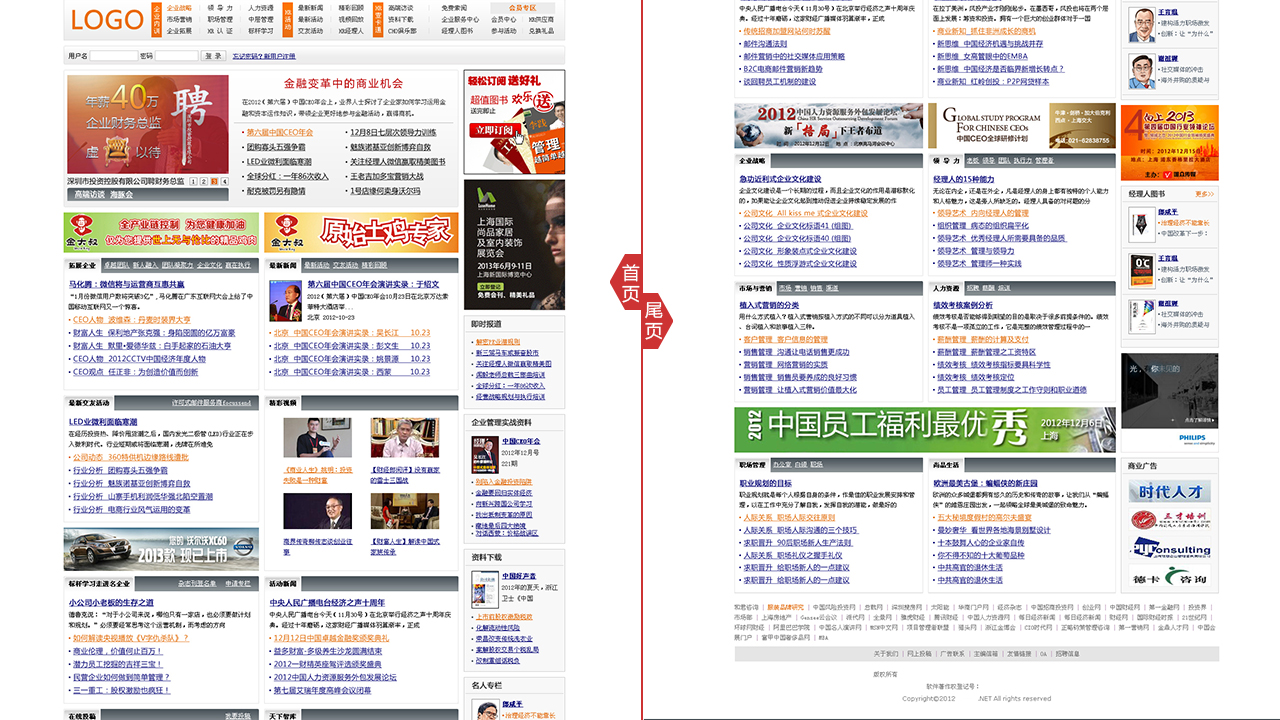
Task: Click the 登录 login button
Action: click(x=214, y=56)
